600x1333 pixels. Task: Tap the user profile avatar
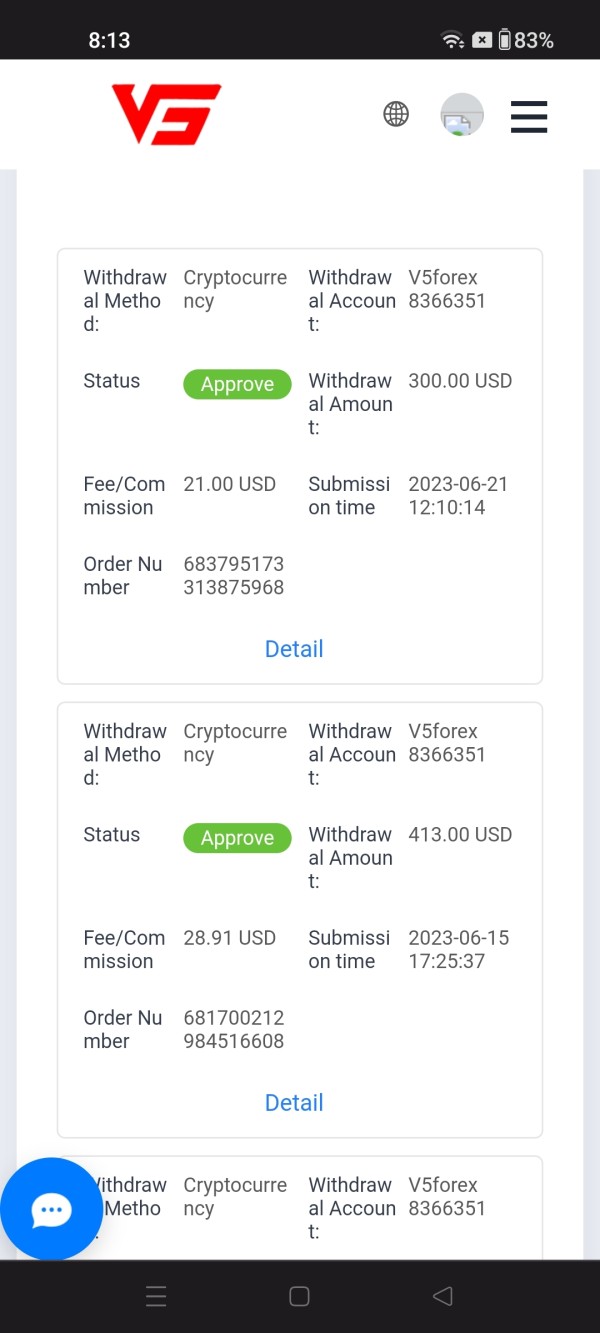click(x=462, y=115)
